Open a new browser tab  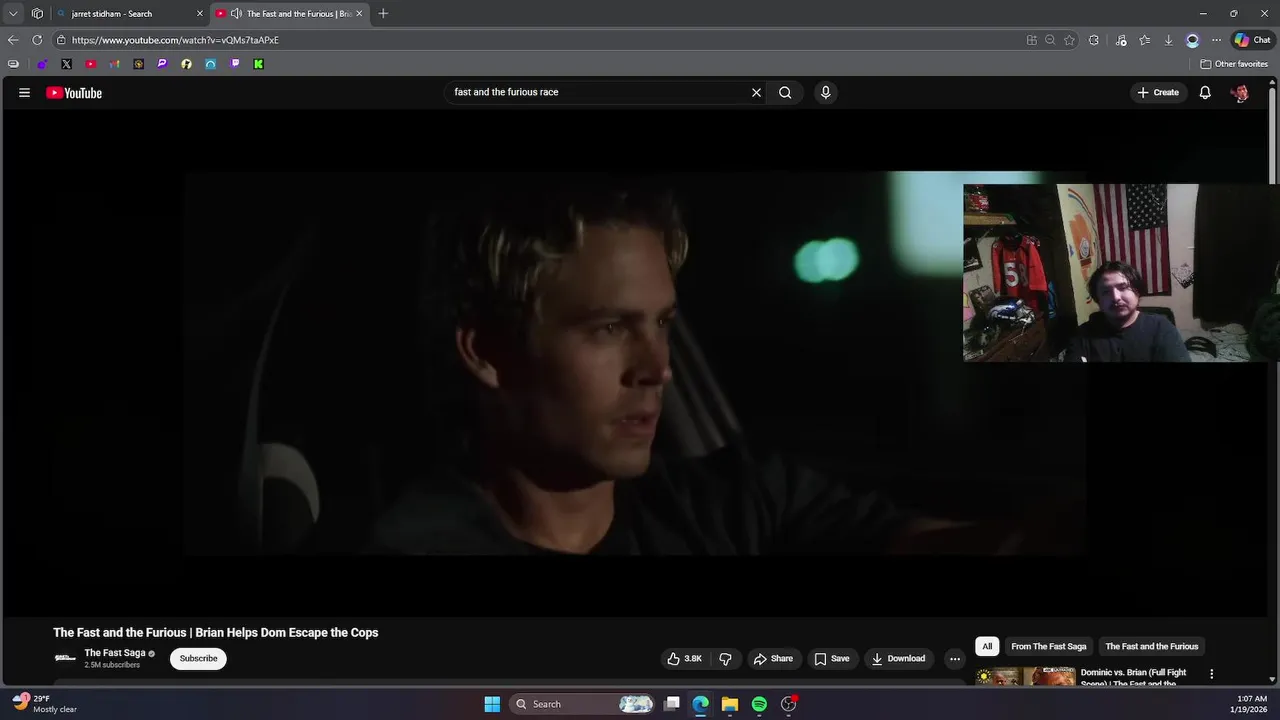point(383,14)
